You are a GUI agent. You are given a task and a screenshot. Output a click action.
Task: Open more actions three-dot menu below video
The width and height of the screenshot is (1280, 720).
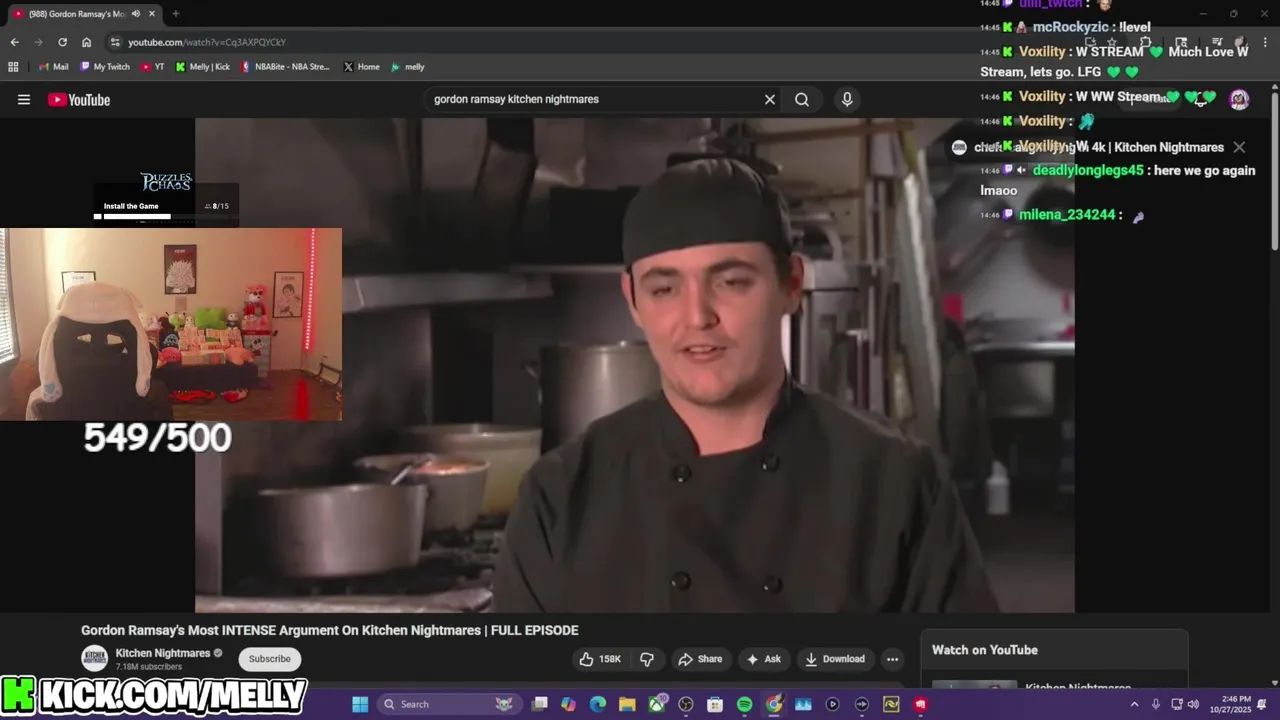tap(892, 659)
